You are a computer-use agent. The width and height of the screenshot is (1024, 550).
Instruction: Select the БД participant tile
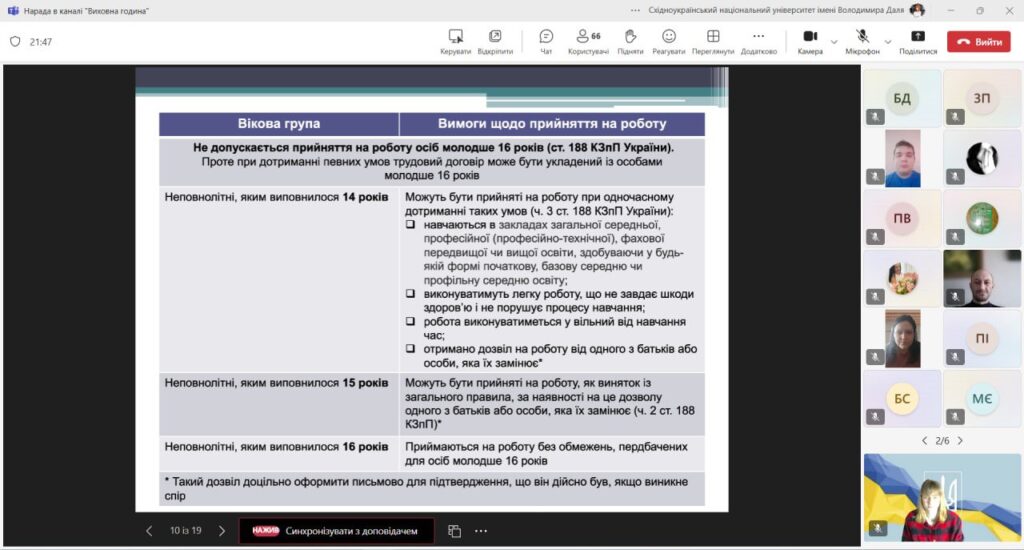pyautogui.click(x=901, y=98)
